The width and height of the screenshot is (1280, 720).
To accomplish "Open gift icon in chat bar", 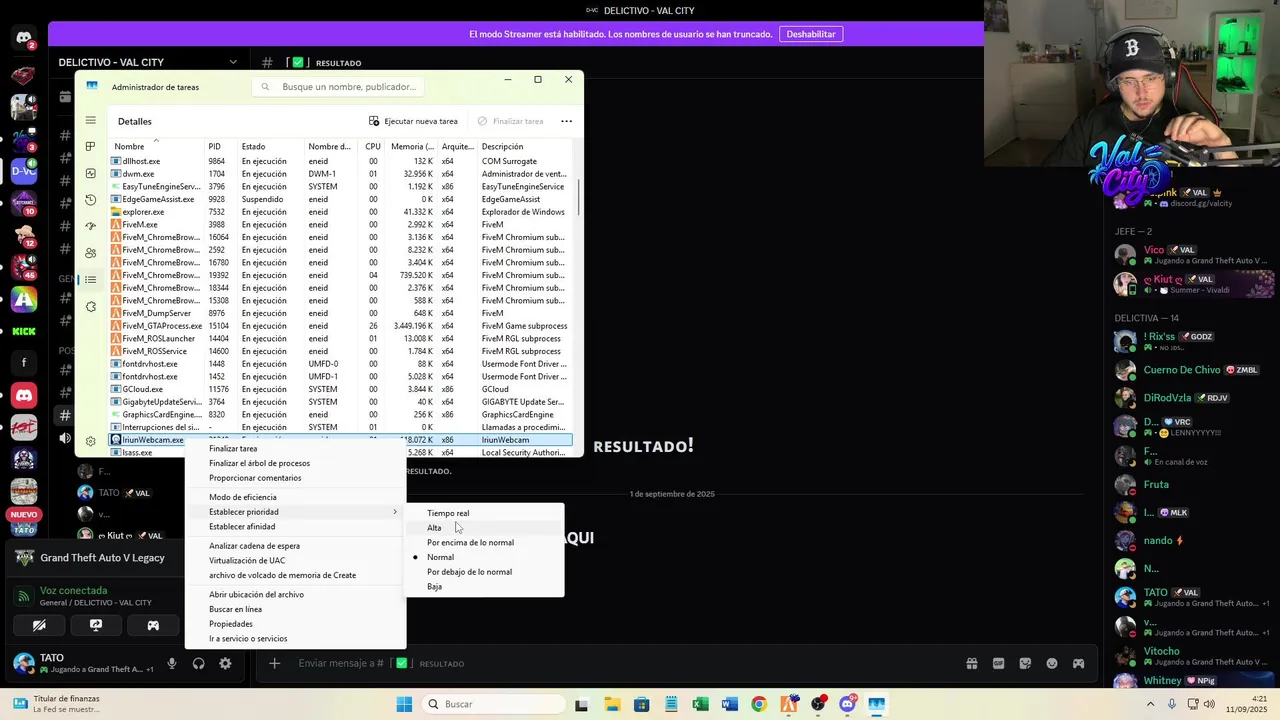I will (971, 663).
